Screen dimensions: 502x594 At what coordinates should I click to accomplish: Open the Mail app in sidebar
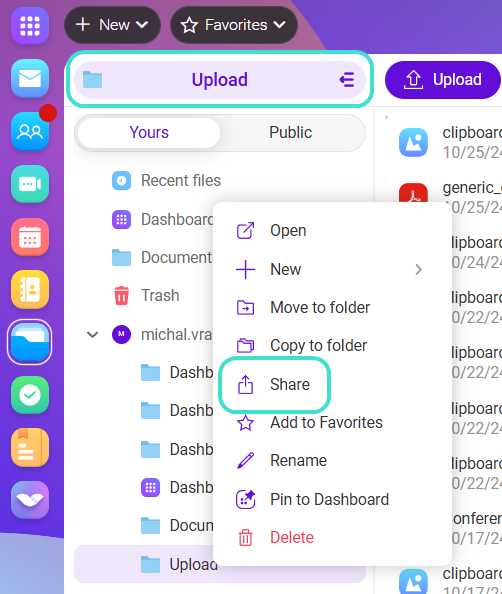point(30,78)
